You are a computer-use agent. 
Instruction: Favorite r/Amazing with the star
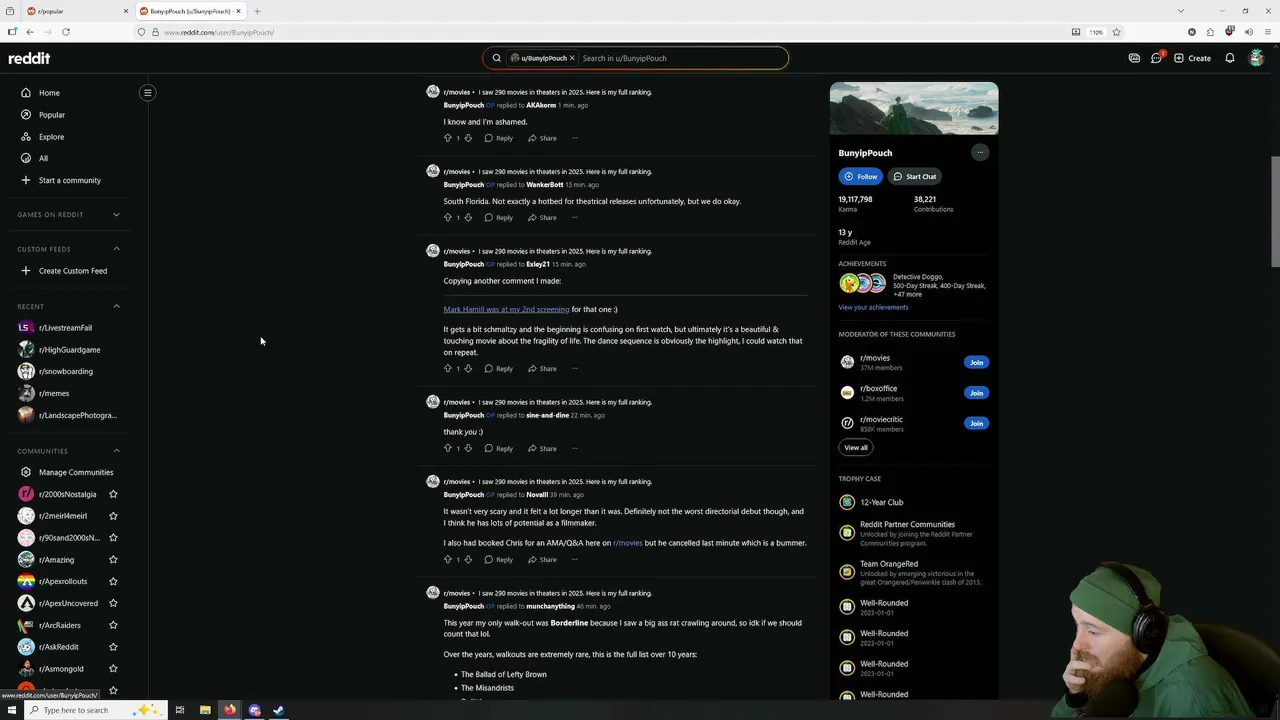113,560
